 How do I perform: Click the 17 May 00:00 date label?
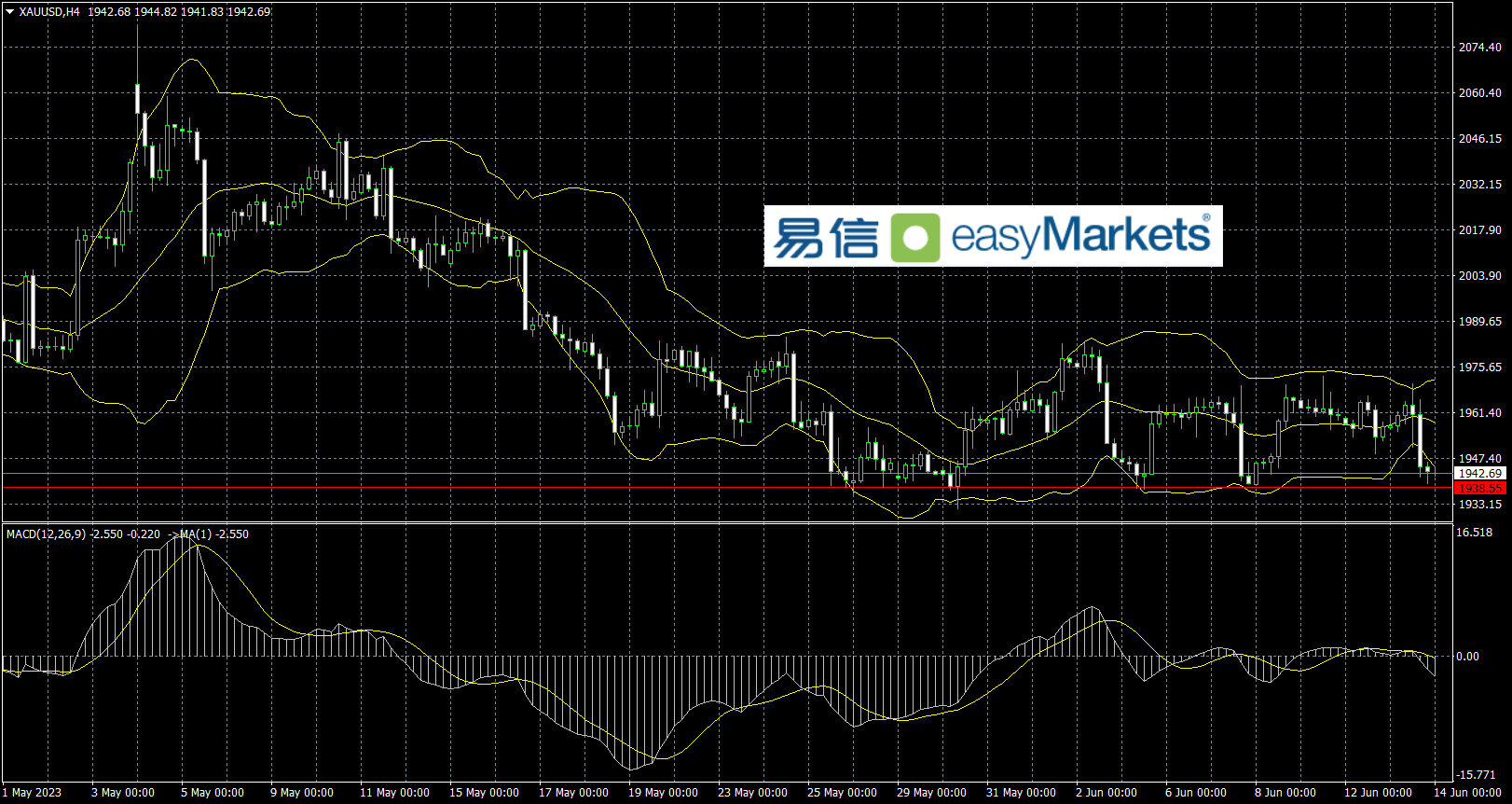tap(574, 793)
